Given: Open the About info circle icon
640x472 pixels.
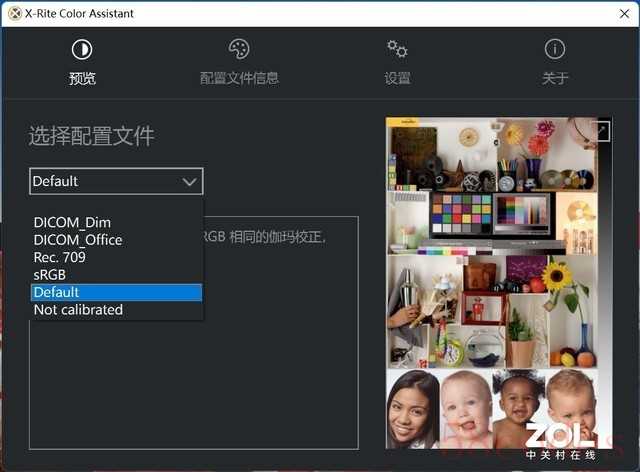Looking at the screenshot, I should pyautogui.click(x=555, y=49).
